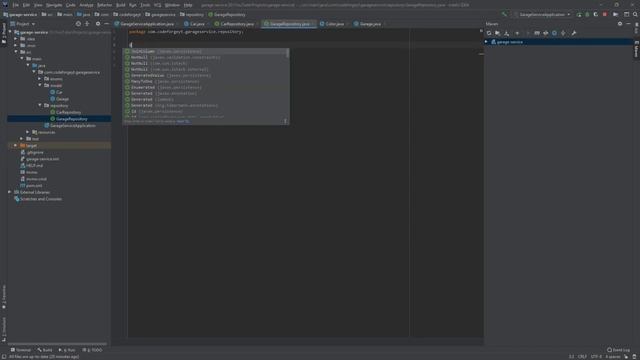Open the Navigate menu

point(54,5)
